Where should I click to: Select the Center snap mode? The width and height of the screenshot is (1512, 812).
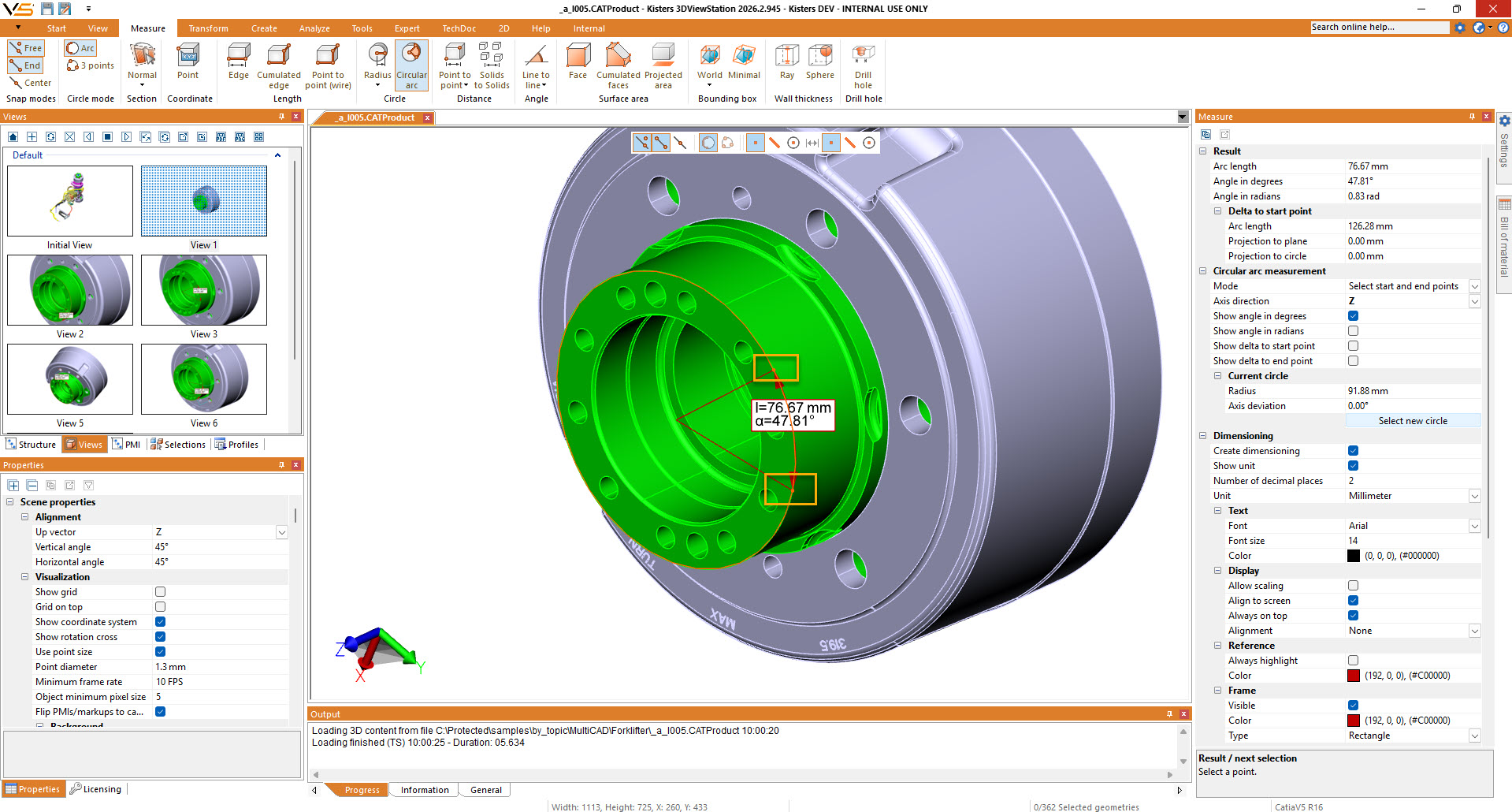click(30, 83)
